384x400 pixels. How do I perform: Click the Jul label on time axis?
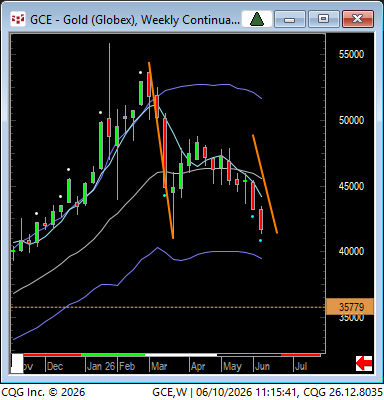tap(301, 366)
